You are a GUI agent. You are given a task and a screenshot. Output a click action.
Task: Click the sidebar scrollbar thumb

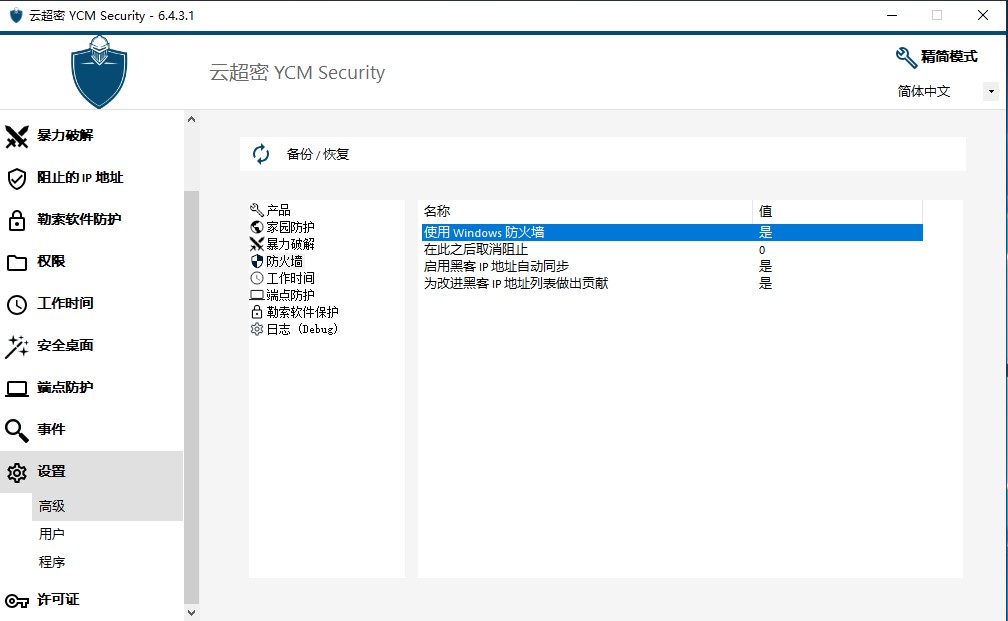[x=191, y=397]
